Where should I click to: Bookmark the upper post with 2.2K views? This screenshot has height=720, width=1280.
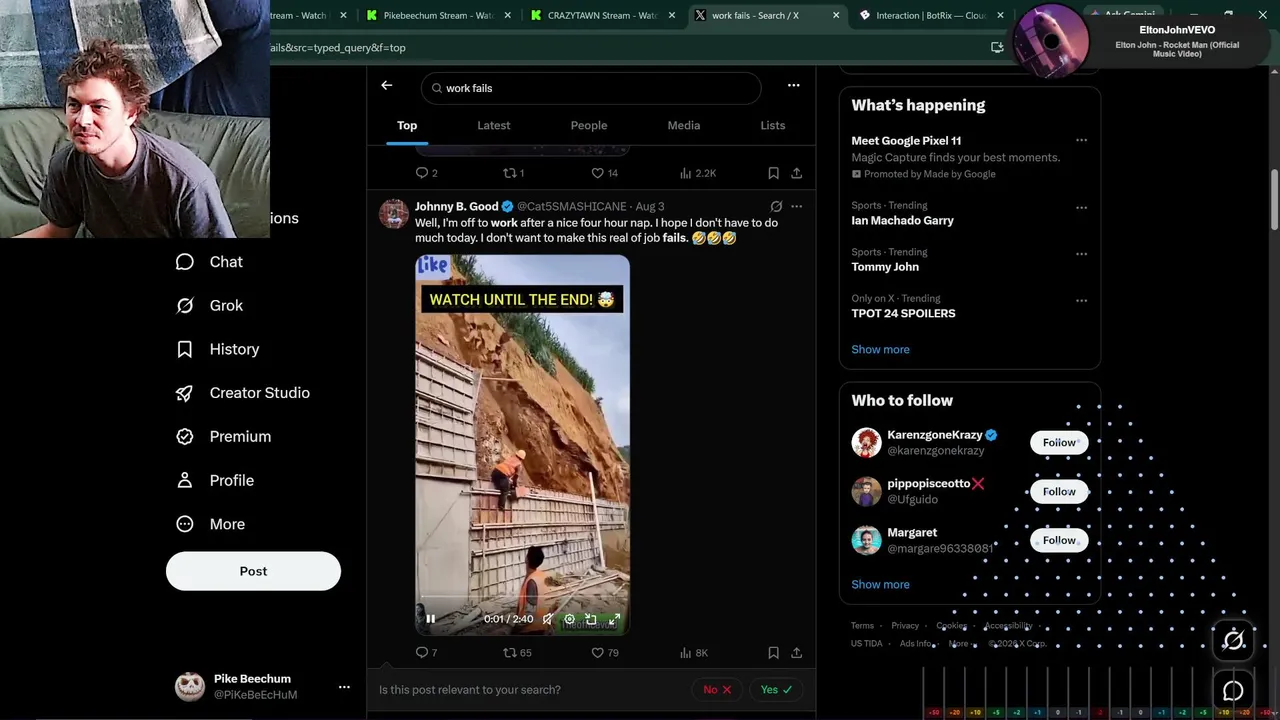point(773,173)
